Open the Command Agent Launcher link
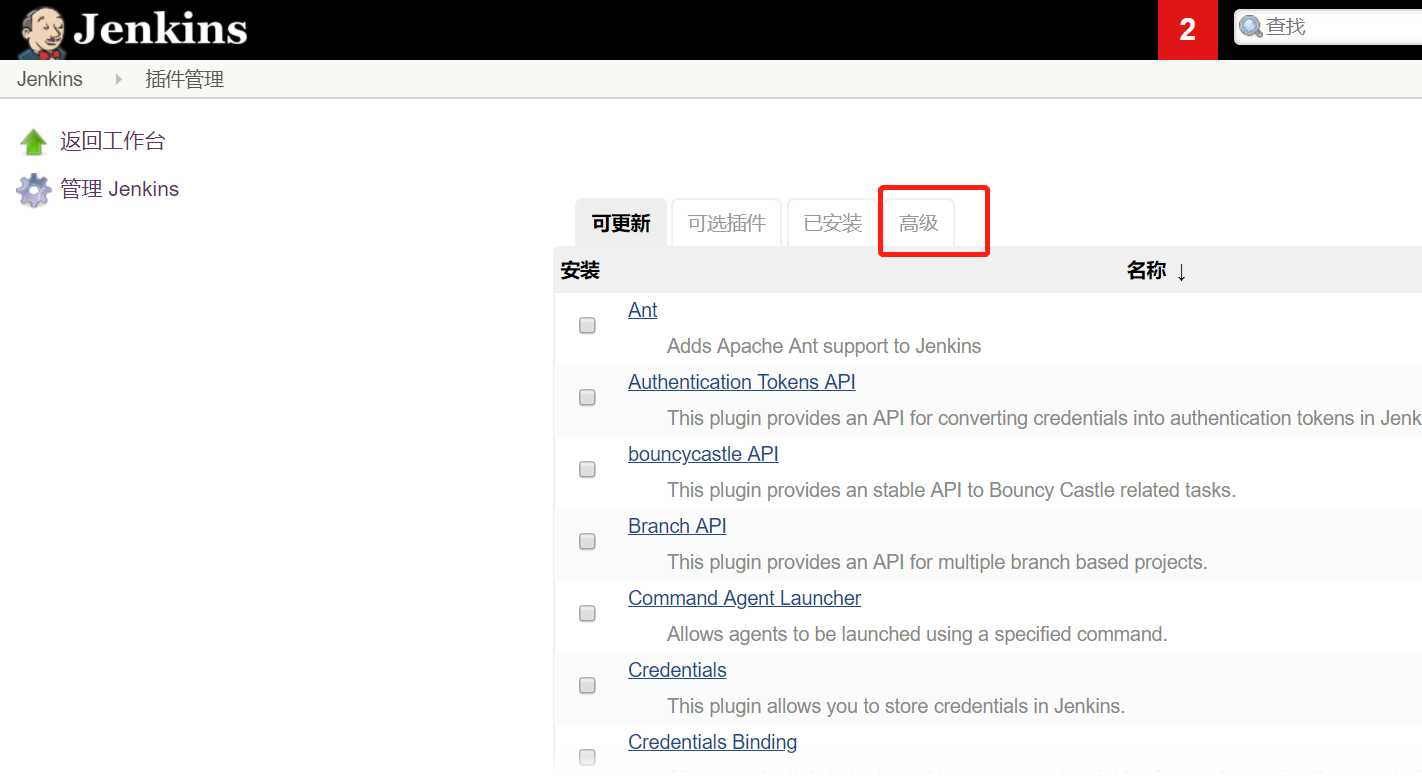 click(x=744, y=598)
